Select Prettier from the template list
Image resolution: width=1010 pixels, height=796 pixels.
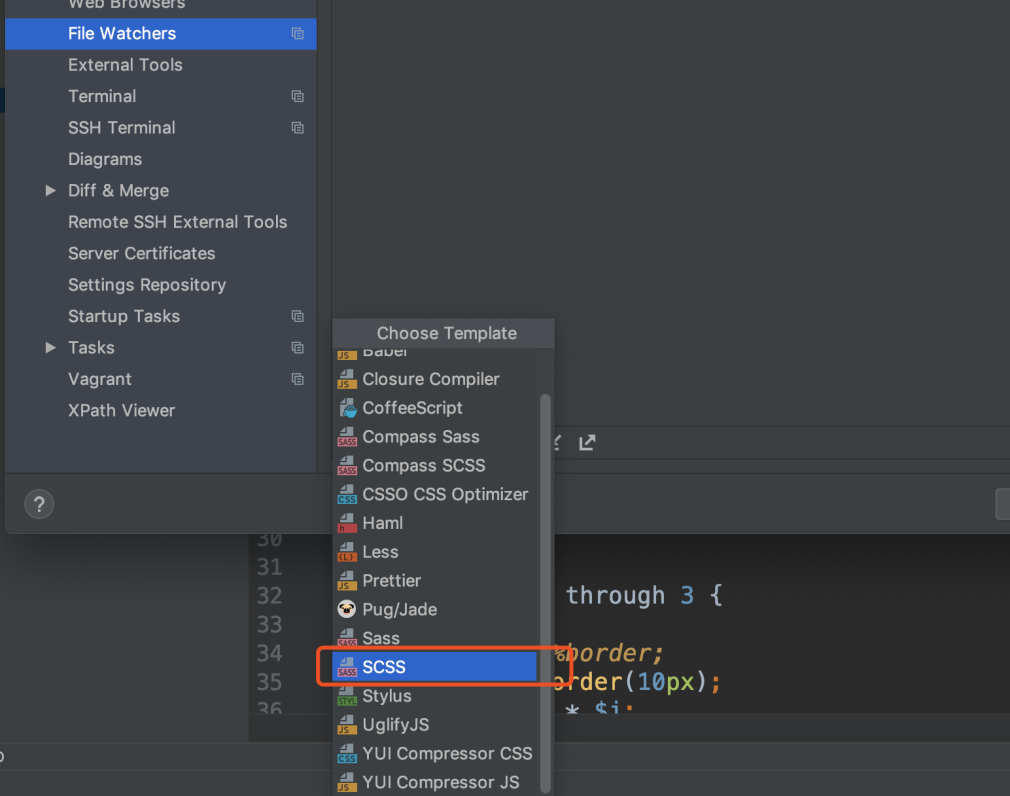click(391, 581)
